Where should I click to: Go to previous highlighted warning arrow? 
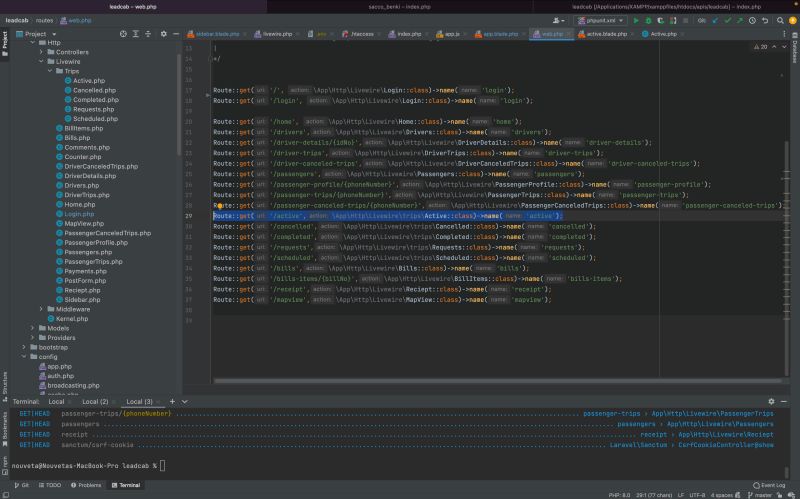774,46
